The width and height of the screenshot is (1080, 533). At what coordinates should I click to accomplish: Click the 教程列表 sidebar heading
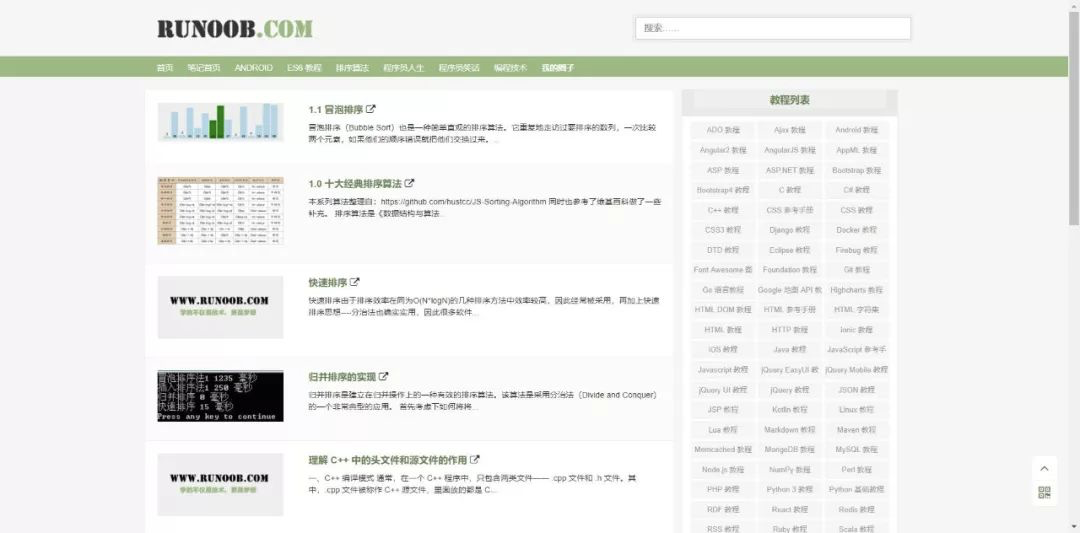(x=789, y=100)
